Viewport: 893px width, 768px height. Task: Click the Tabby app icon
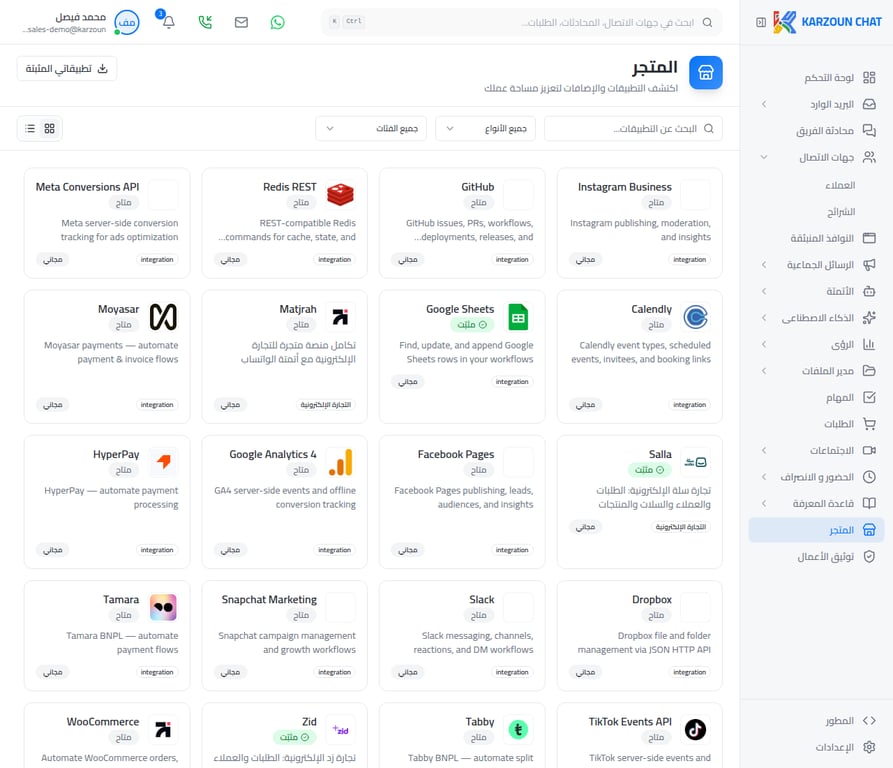518,729
